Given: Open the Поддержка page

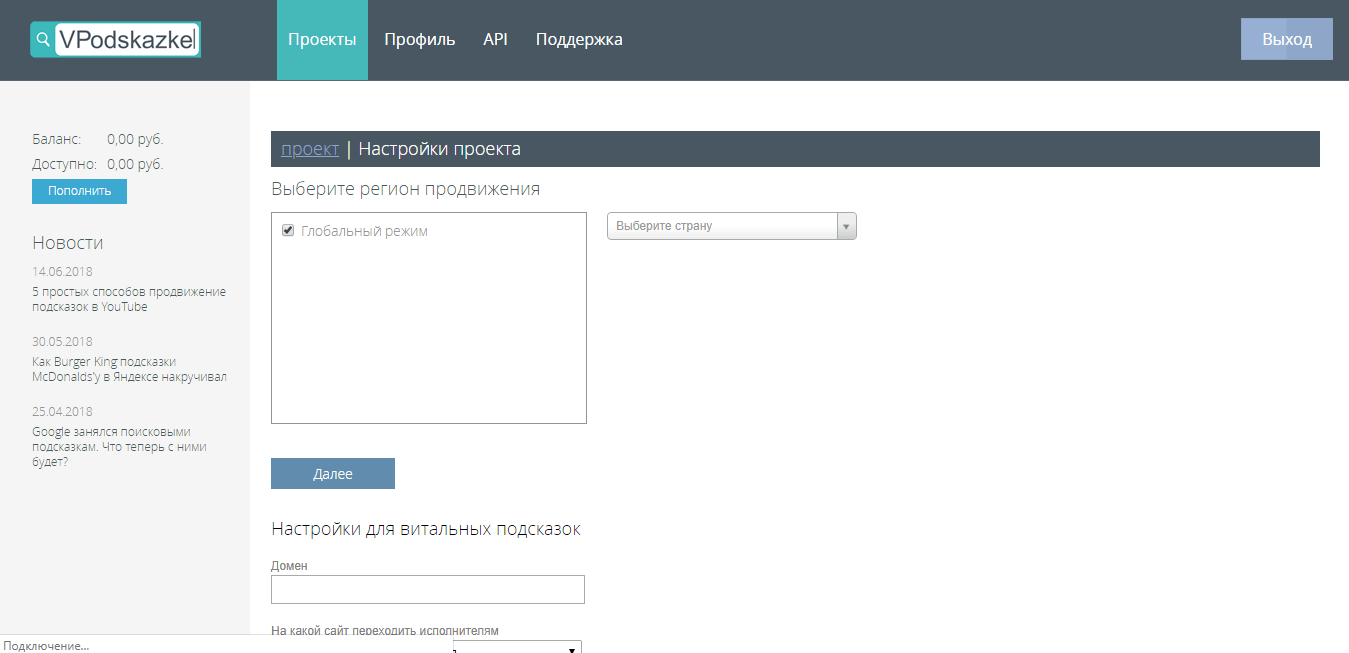Looking at the screenshot, I should 579,40.
